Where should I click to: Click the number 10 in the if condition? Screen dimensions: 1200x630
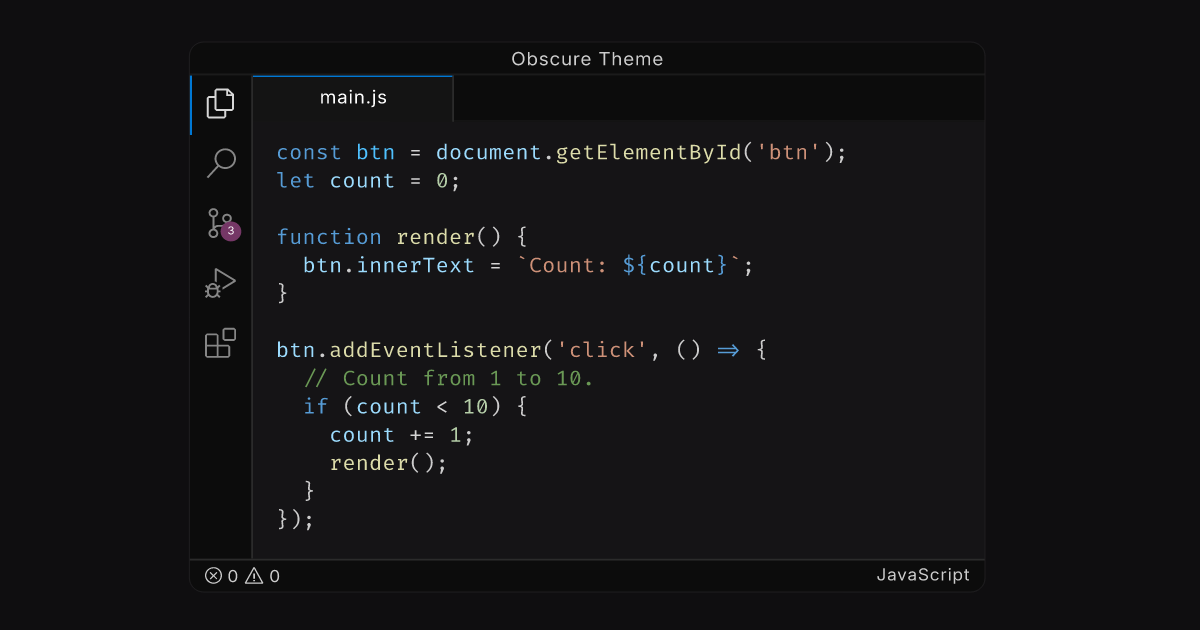tap(475, 406)
